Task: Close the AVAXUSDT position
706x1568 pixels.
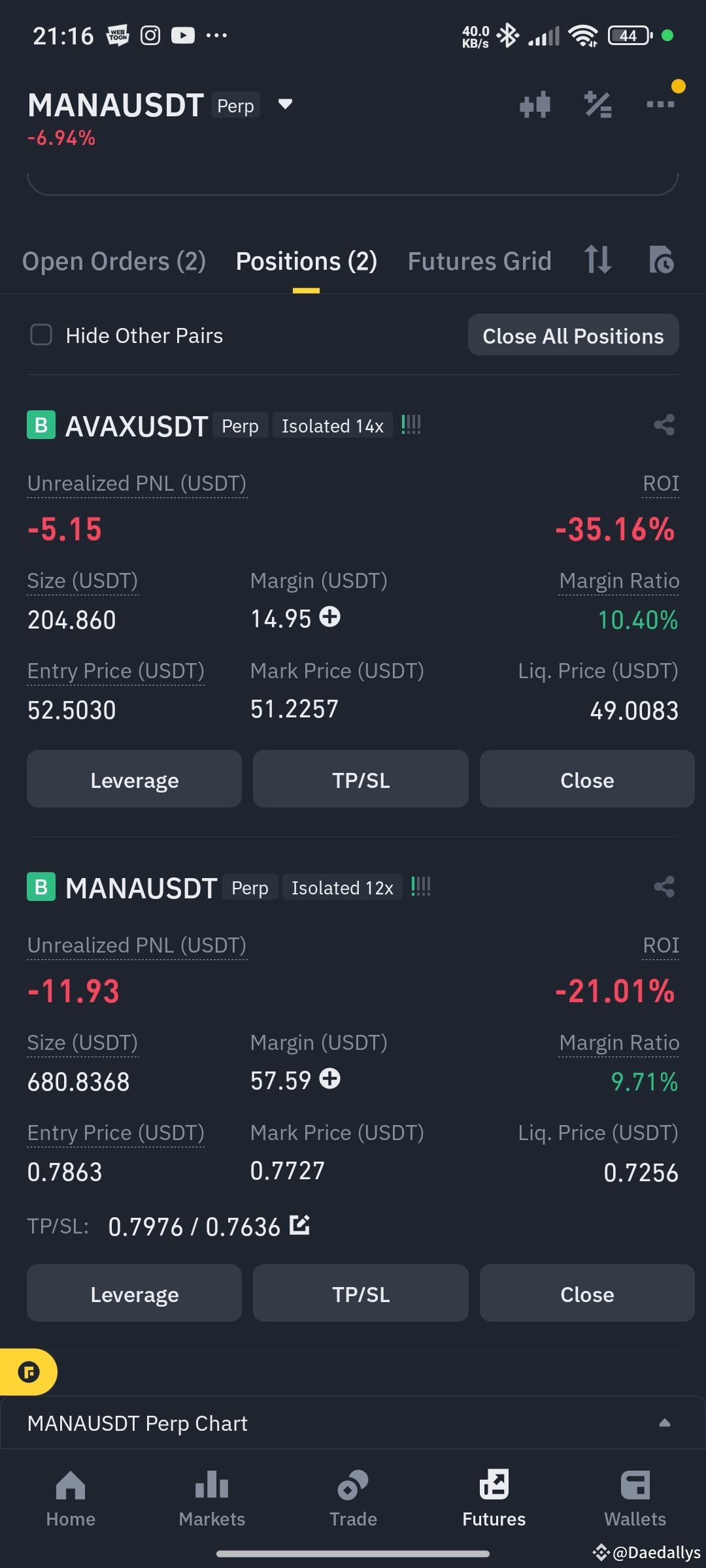Action: pos(586,779)
